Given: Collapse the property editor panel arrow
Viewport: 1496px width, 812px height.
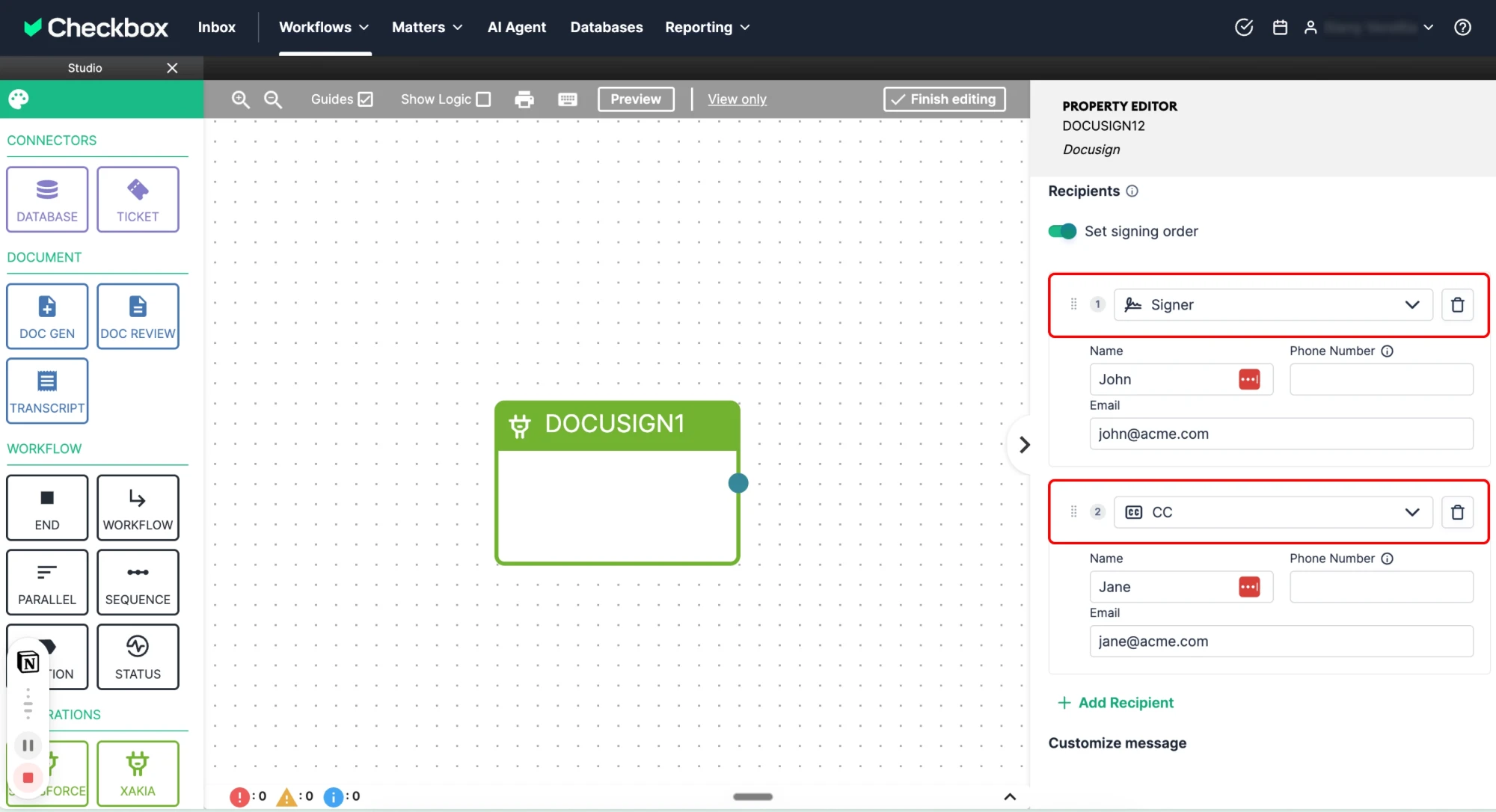Looking at the screenshot, I should click(1024, 445).
